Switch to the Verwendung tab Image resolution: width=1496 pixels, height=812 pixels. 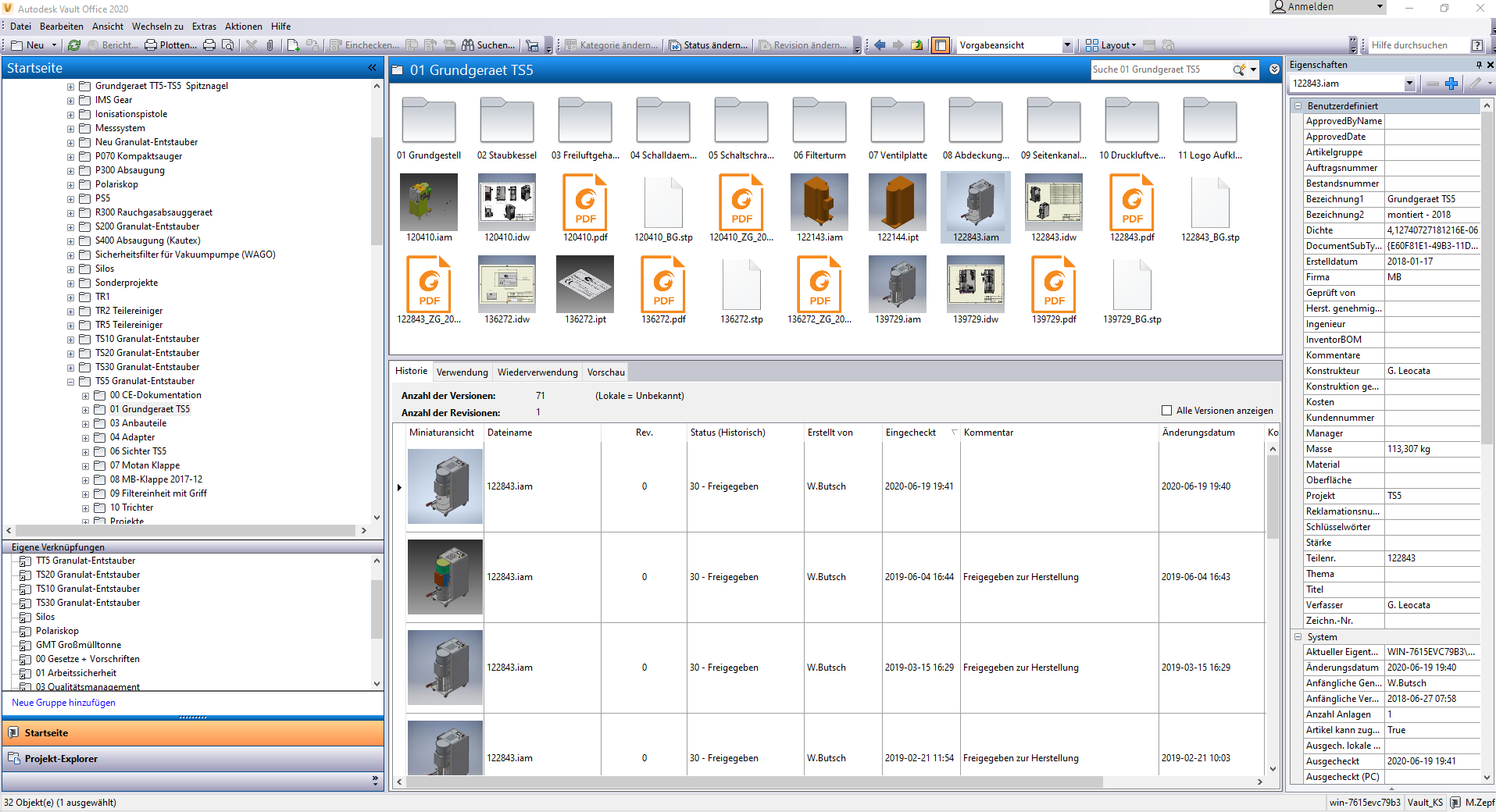462,372
